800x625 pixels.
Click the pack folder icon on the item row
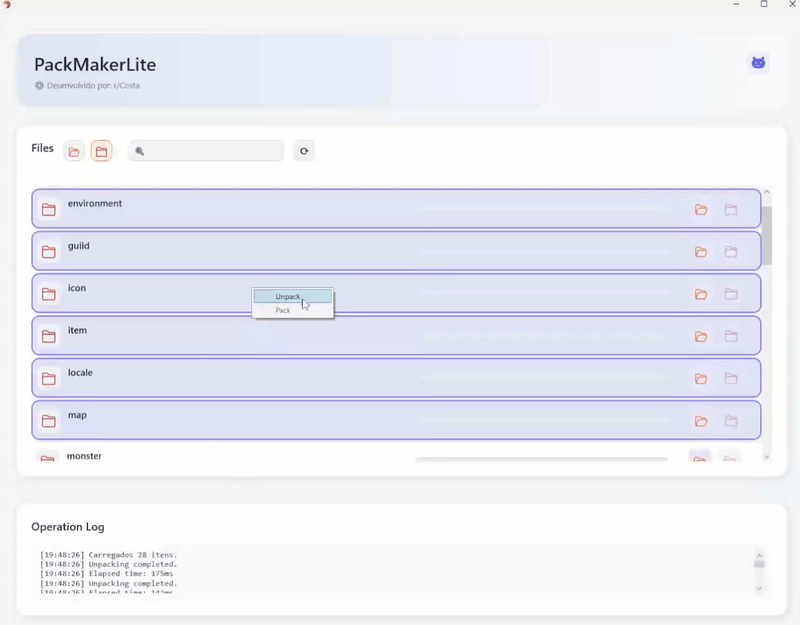(x=730, y=336)
